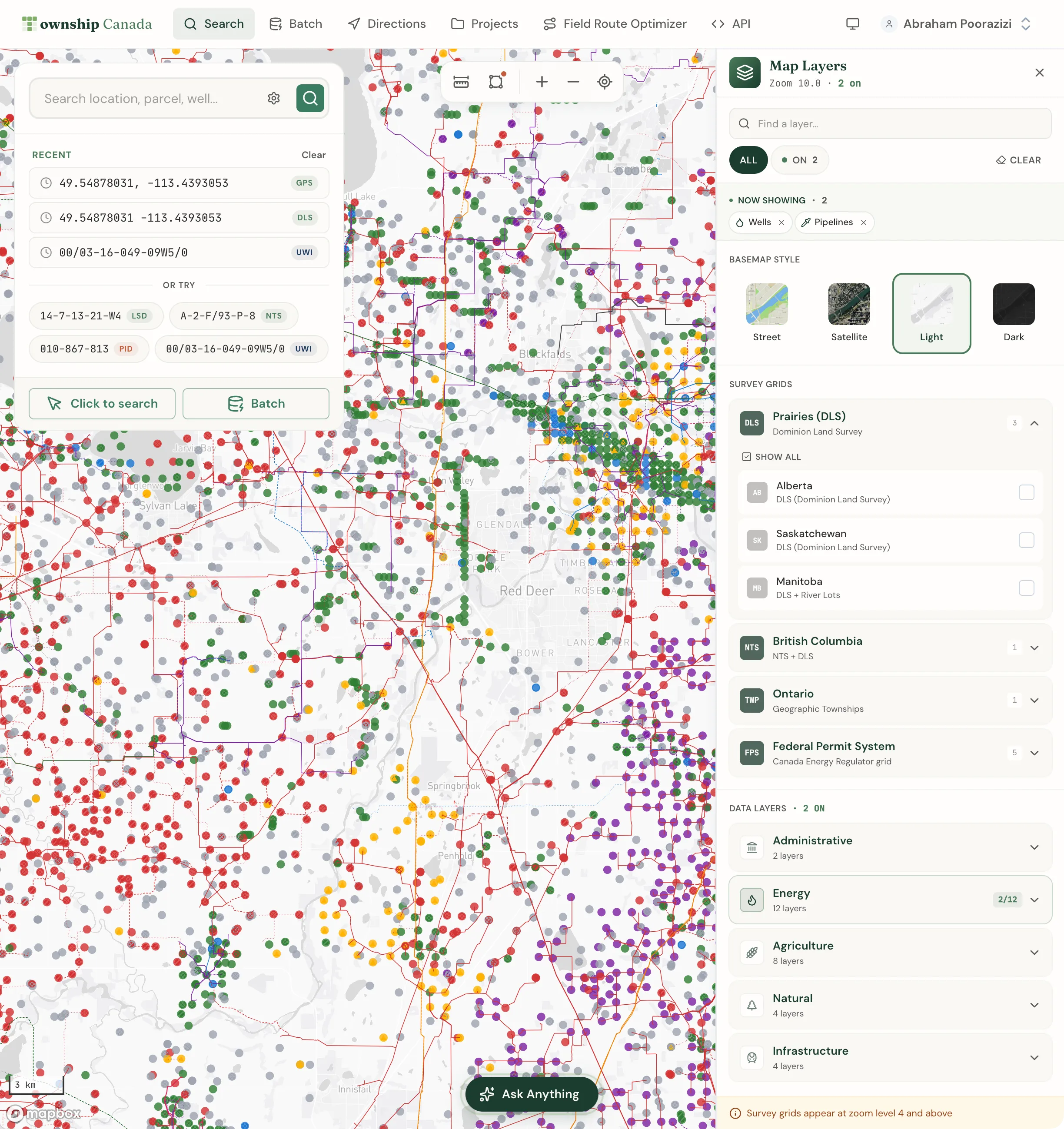Toggle SHOW ALL for Prairies grids
The height and width of the screenshot is (1129, 1064).
(x=771, y=457)
